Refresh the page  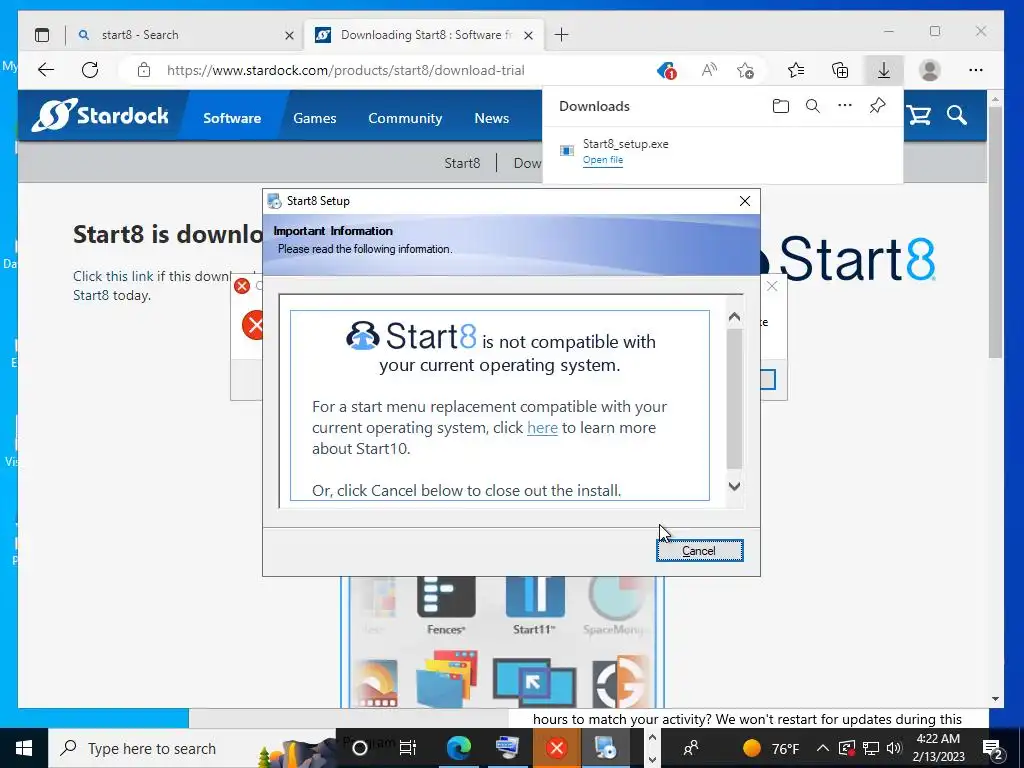[90, 70]
